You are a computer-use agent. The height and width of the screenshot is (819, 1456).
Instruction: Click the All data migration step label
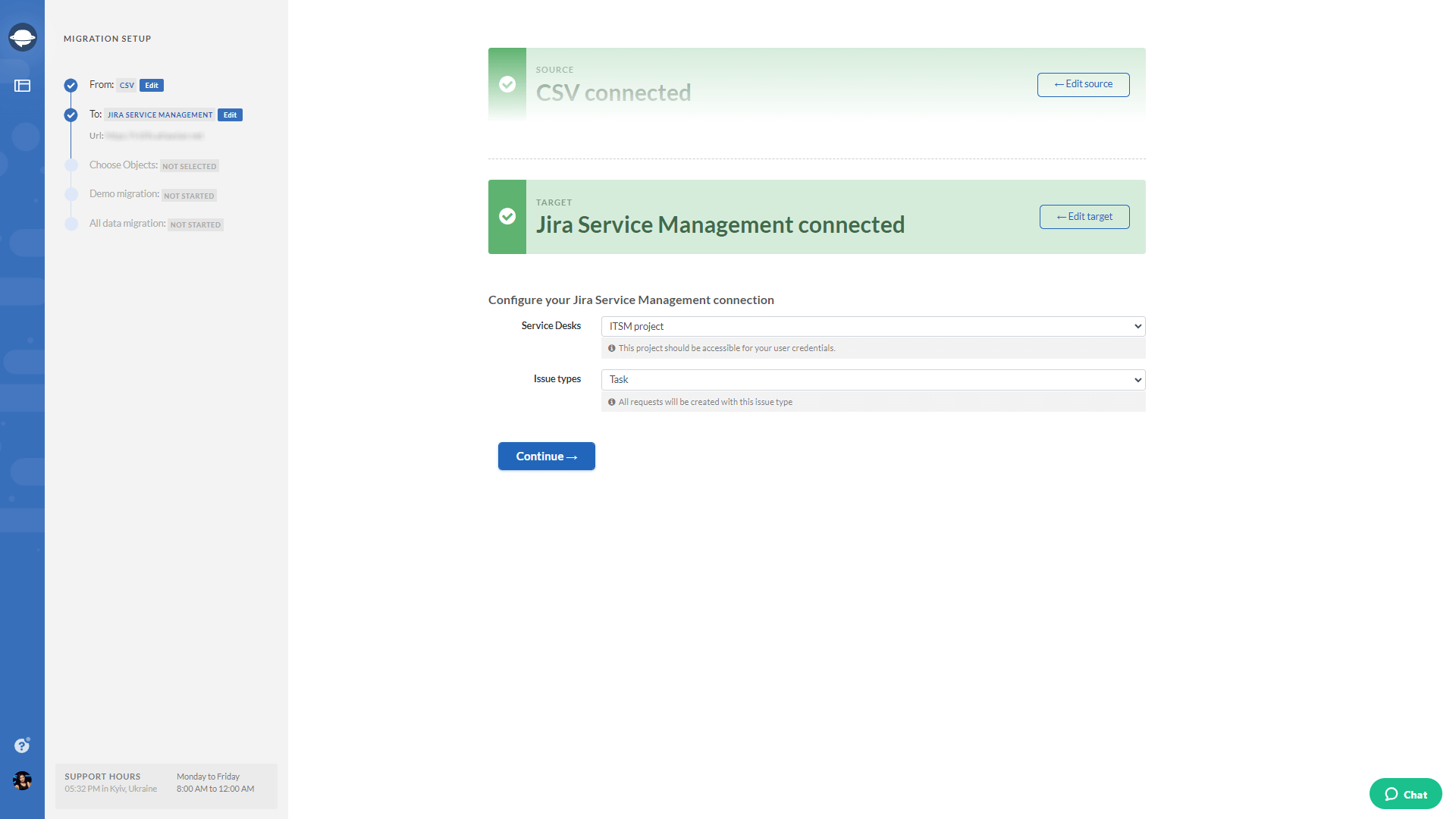[127, 224]
